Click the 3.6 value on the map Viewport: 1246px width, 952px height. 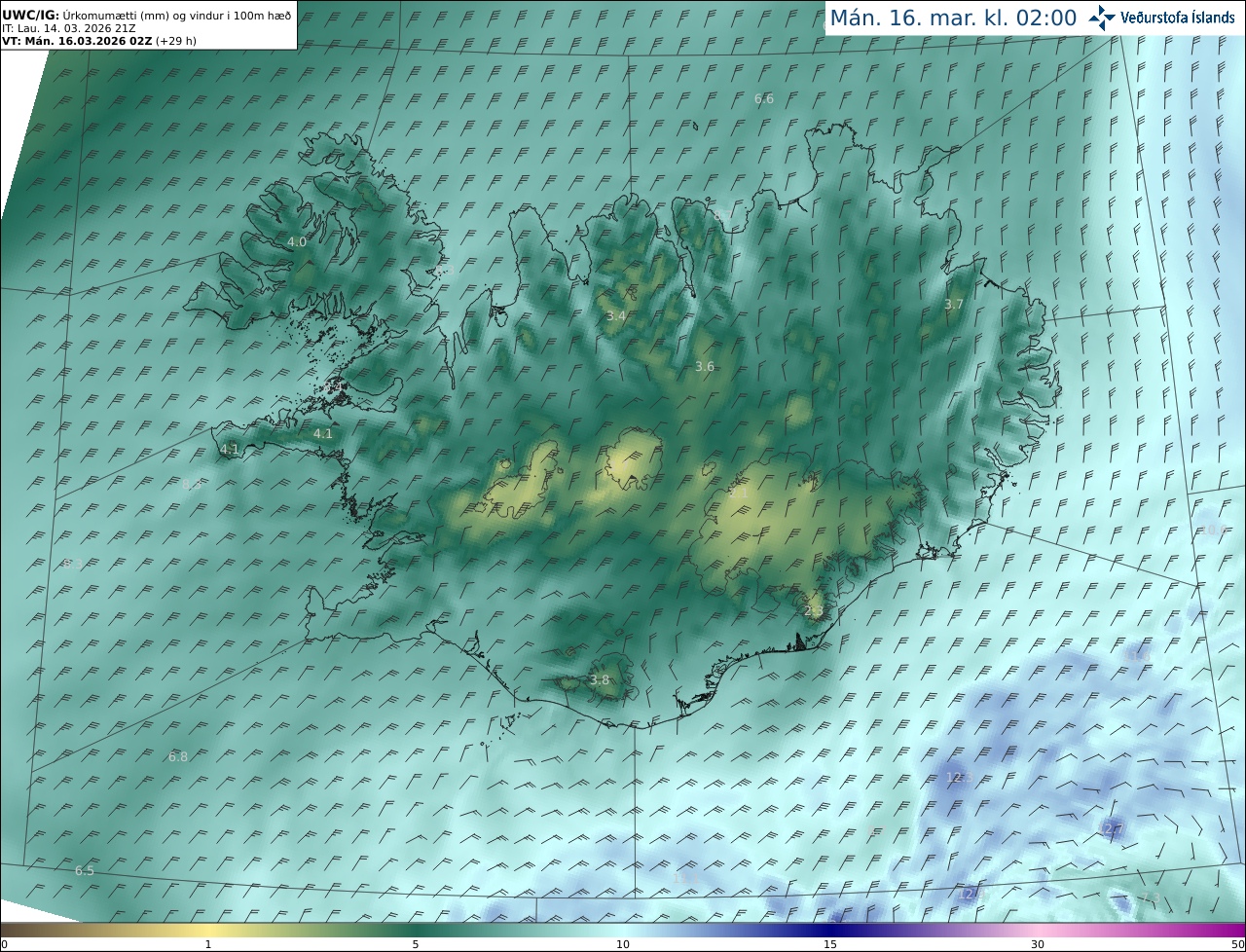pos(705,366)
